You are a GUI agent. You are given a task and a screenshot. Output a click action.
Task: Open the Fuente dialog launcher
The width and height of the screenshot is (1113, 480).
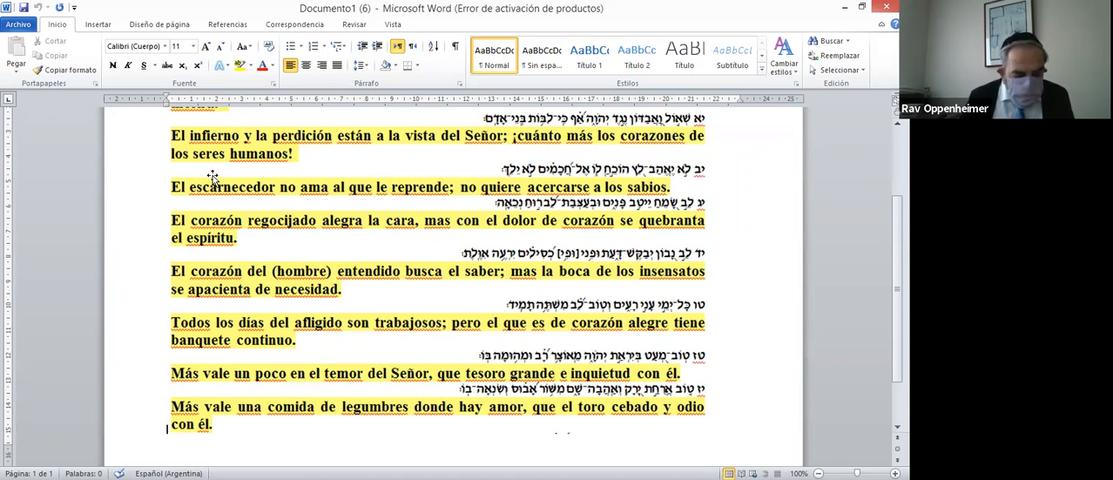[273, 84]
